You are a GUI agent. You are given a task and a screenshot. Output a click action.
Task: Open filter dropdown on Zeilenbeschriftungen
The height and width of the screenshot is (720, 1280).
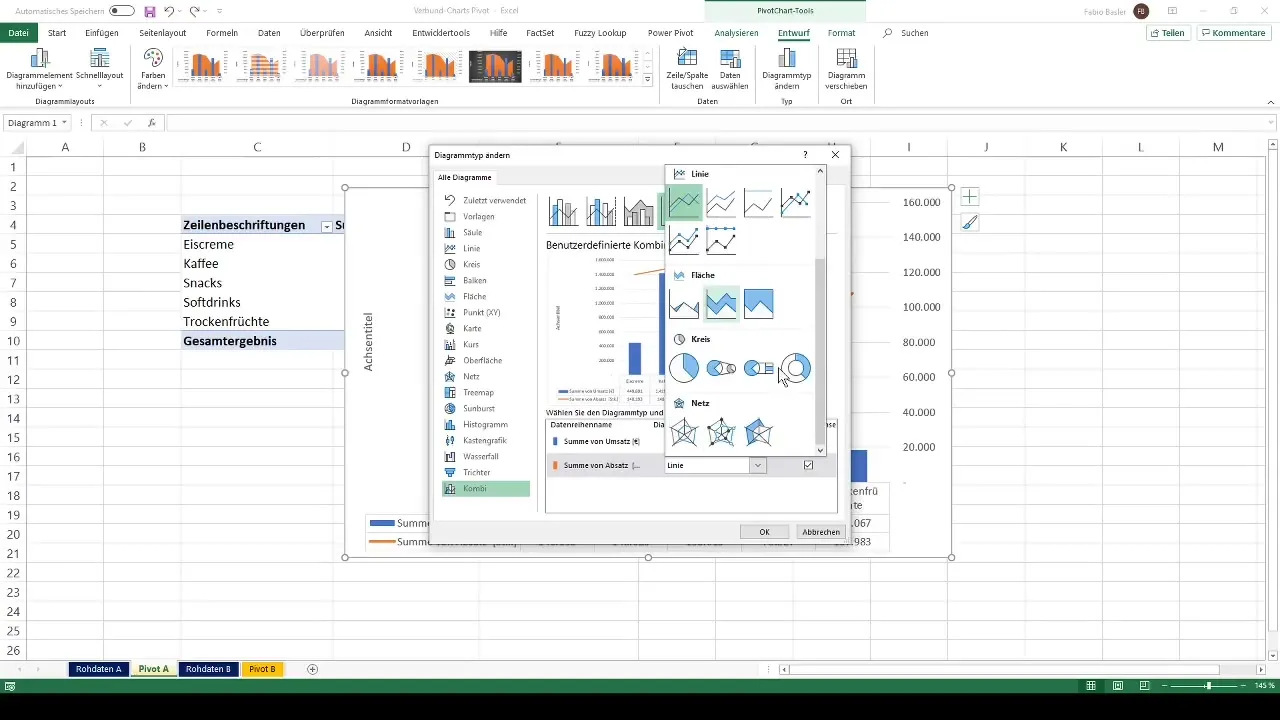(x=326, y=226)
